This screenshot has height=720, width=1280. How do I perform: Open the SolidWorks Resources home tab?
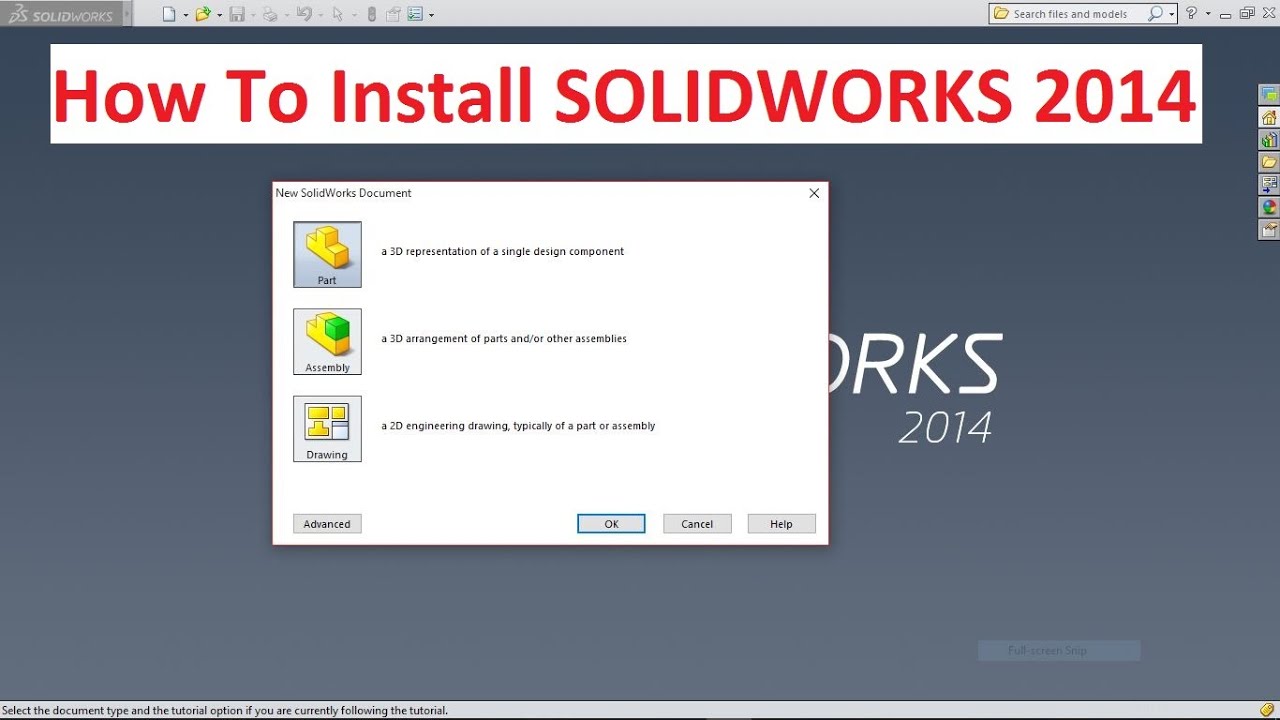pyautogui.click(x=1269, y=117)
